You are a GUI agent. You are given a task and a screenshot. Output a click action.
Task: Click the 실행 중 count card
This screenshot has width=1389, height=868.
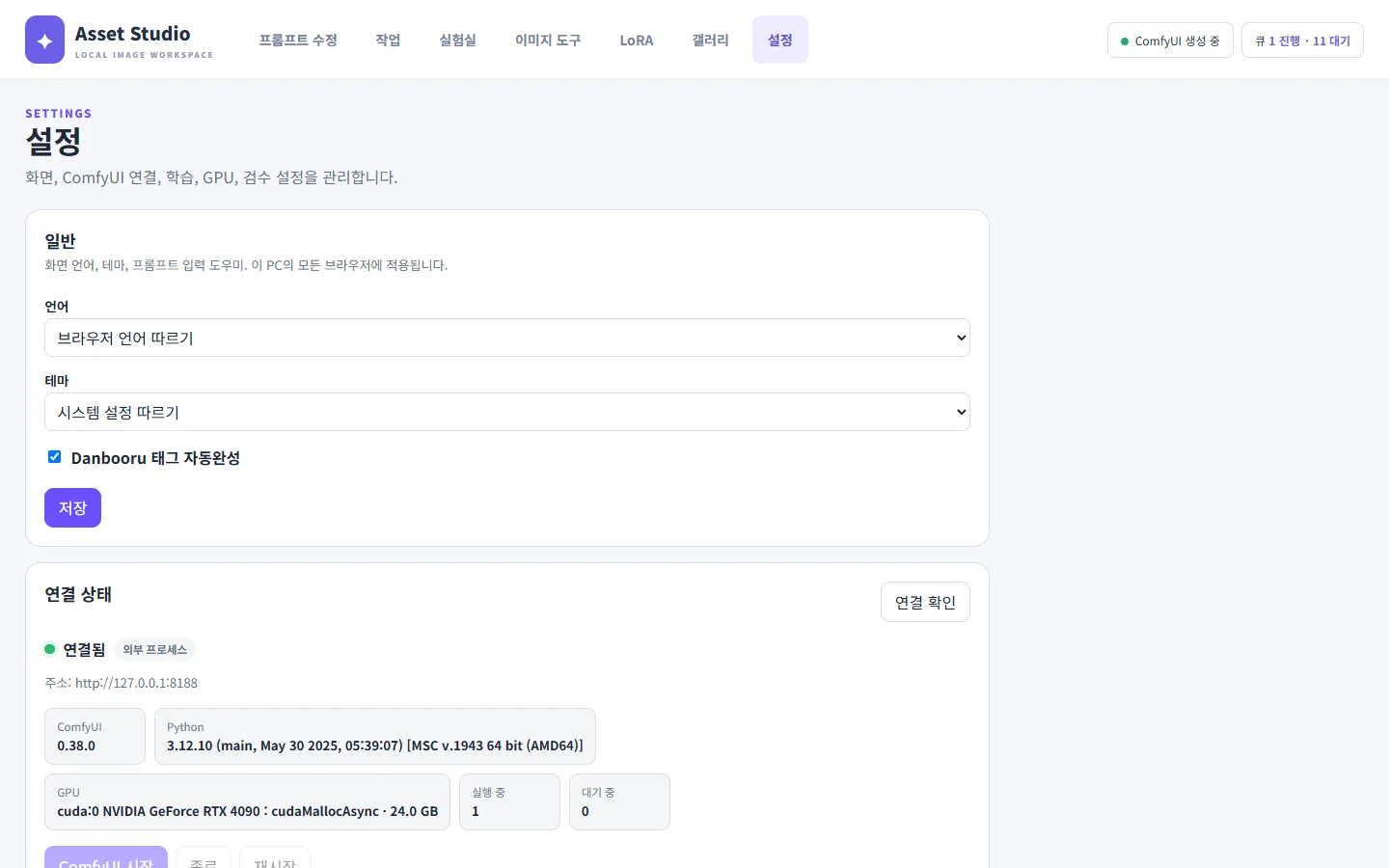tap(509, 801)
